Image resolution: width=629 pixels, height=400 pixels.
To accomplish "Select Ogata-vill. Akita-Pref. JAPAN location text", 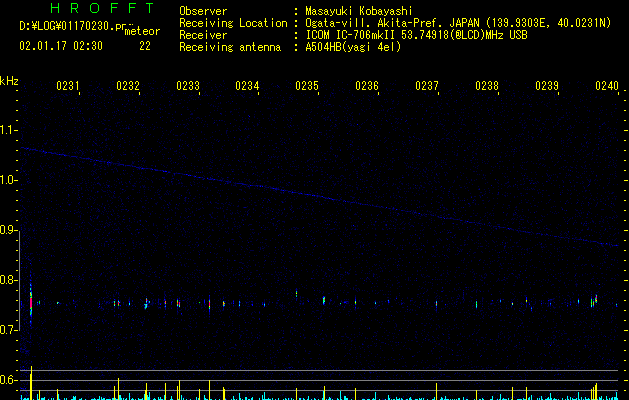I will [x=458, y=23].
